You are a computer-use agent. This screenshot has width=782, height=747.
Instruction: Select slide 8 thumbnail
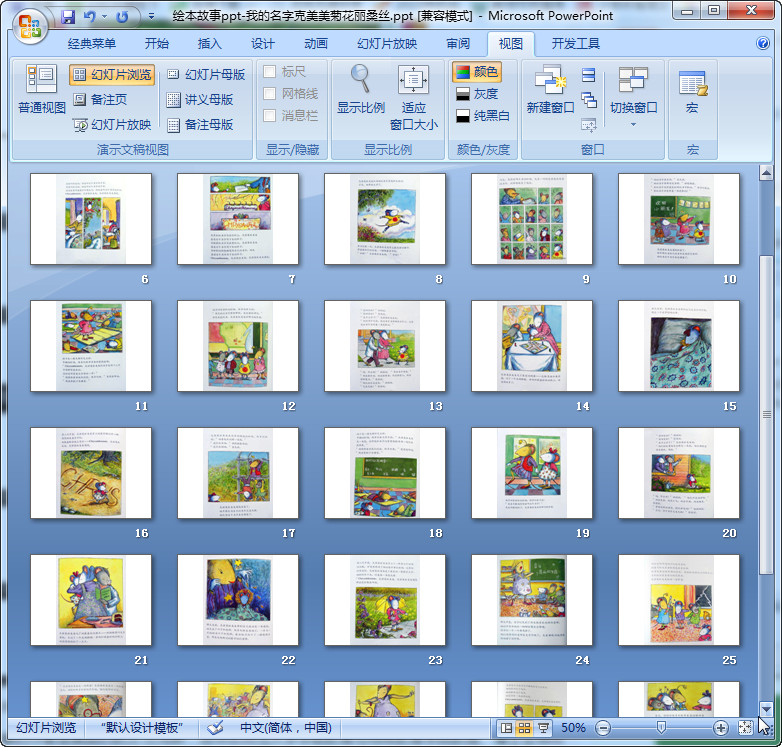coord(385,219)
